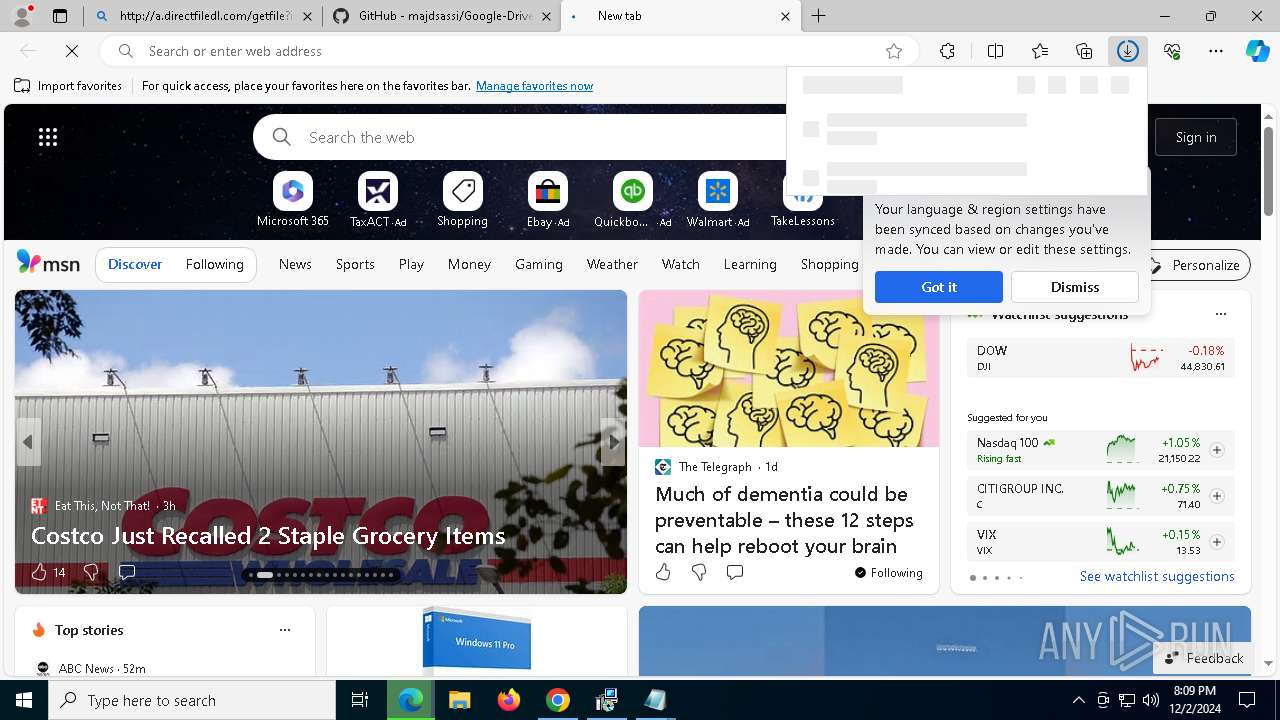The width and height of the screenshot is (1280, 720).
Task: Open the MSN apps grid launcher
Action: pyautogui.click(x=48, y=137)
